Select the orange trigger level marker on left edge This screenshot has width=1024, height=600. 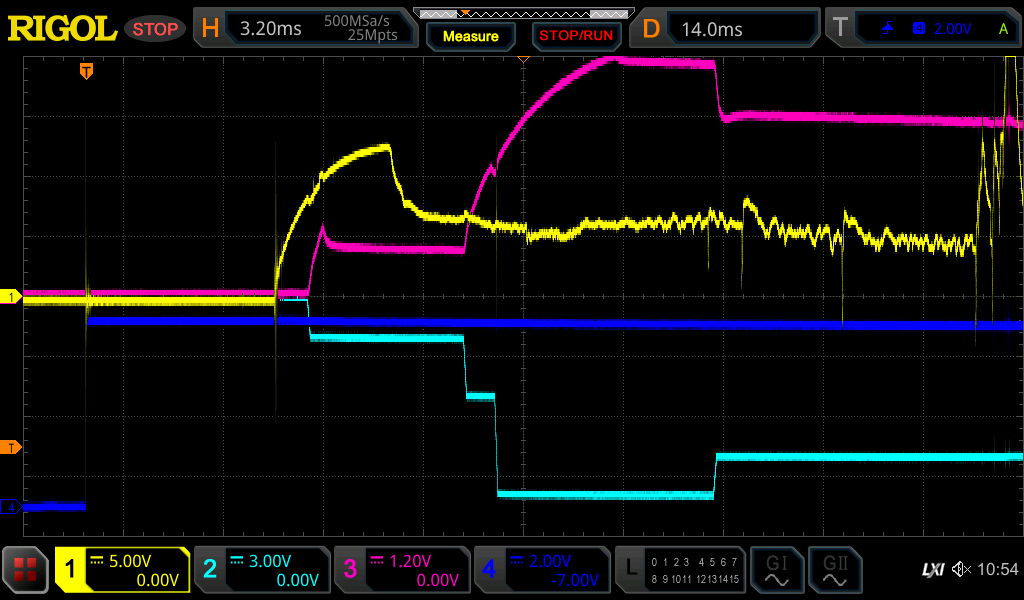[11, 447]
